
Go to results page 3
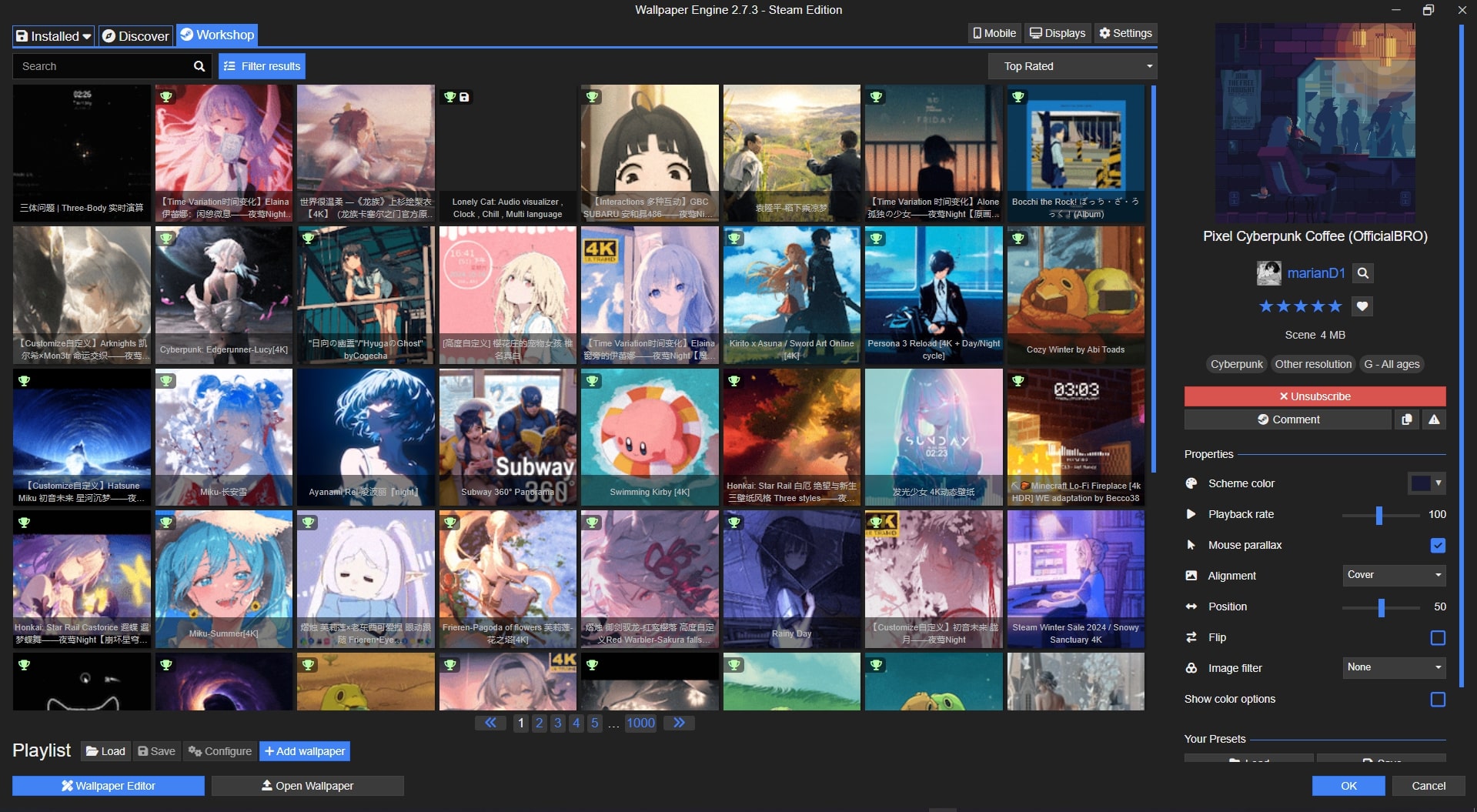(x=558, y=723)
